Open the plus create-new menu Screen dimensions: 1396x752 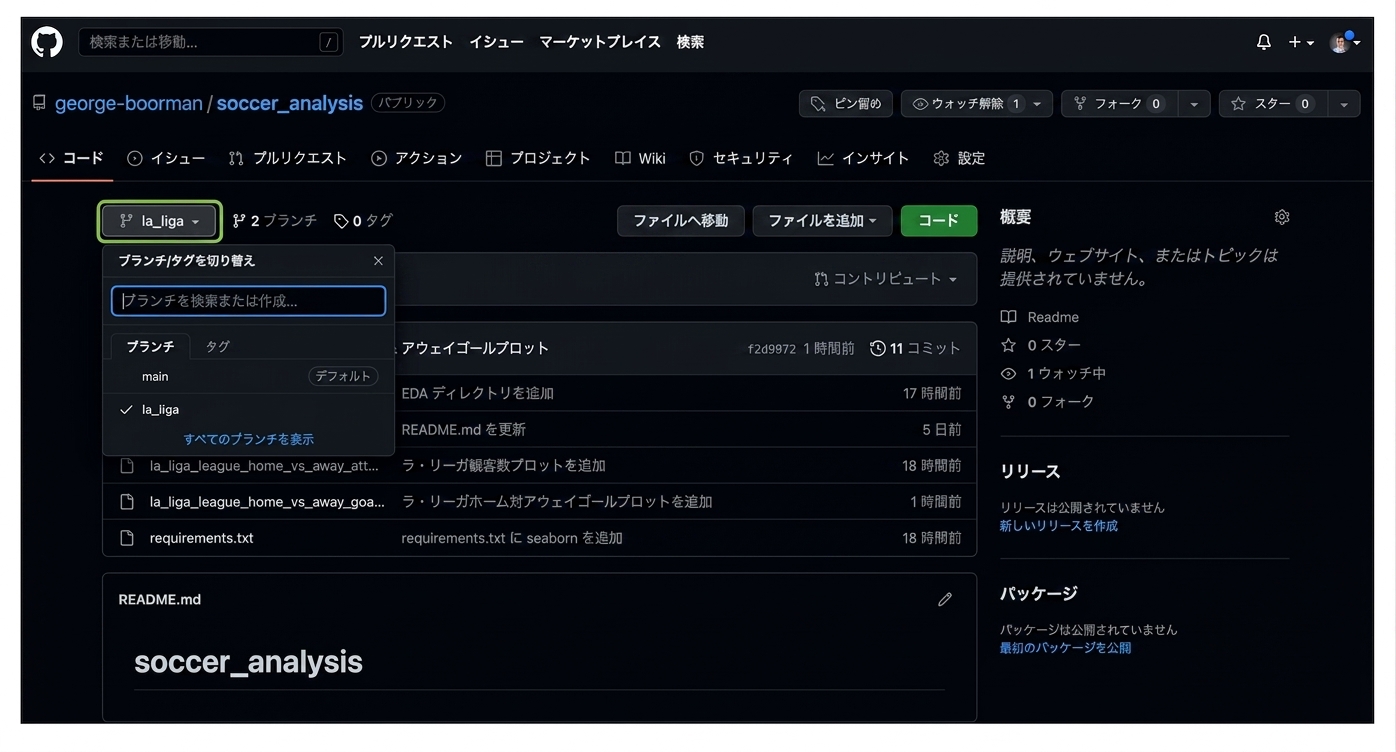(x=1301, y=42)
